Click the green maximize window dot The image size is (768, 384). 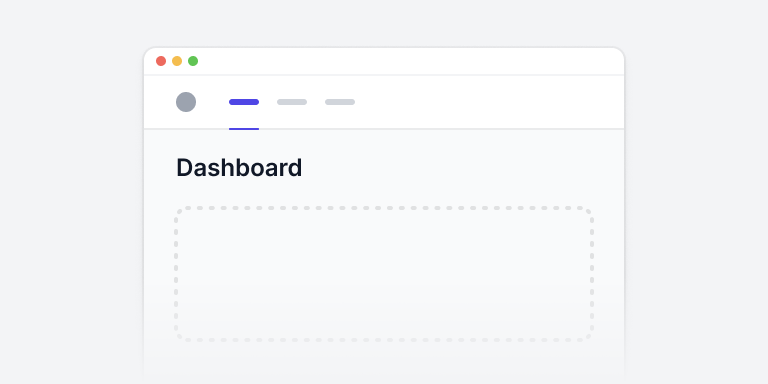coord(193,61)
